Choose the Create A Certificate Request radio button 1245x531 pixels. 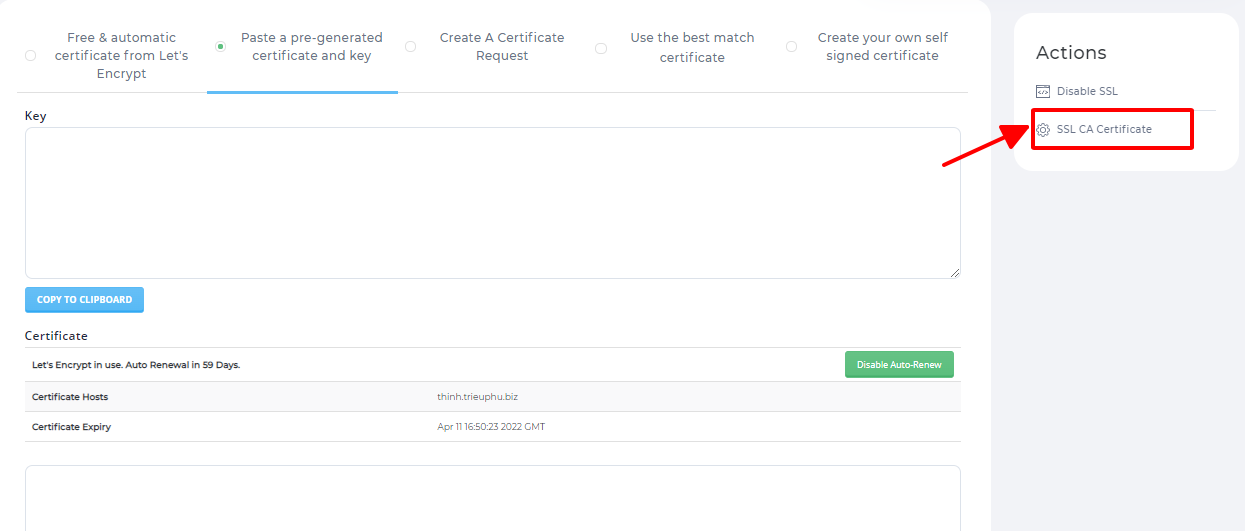(410, 46)
